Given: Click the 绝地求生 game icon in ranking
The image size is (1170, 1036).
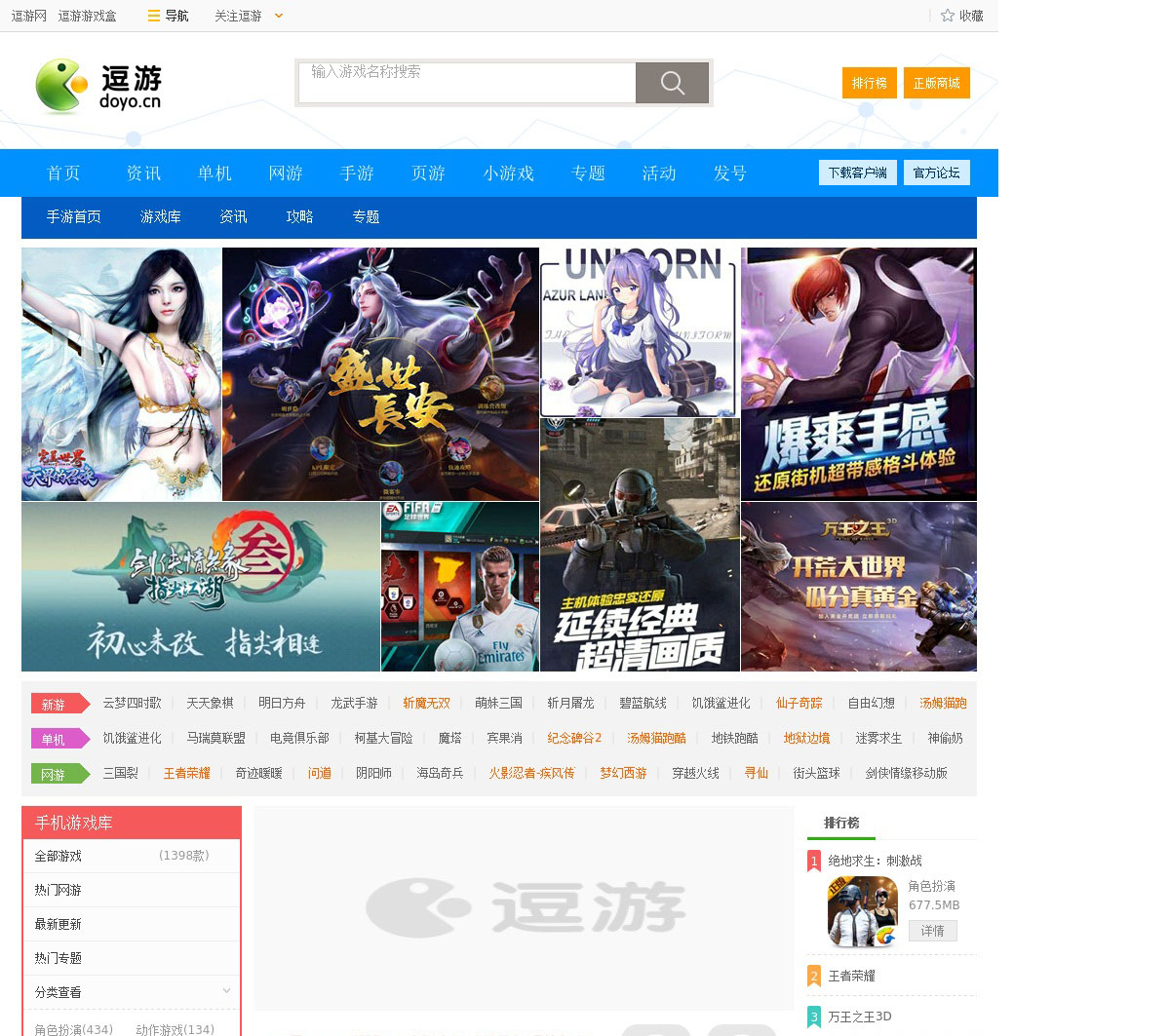Looking at the screenshot, I should click(x=863, y=912).
